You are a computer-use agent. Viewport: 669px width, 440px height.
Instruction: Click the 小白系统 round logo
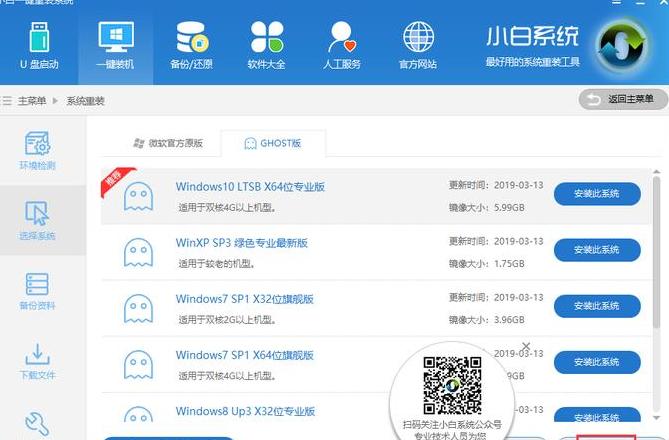pos(622,45)
